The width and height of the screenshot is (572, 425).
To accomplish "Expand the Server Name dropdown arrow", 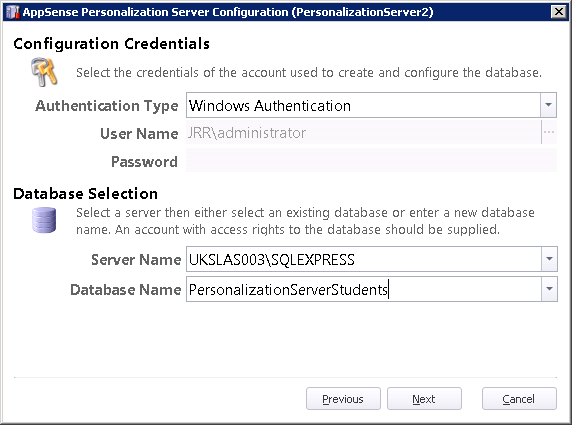I will click(x=549, y=259).
